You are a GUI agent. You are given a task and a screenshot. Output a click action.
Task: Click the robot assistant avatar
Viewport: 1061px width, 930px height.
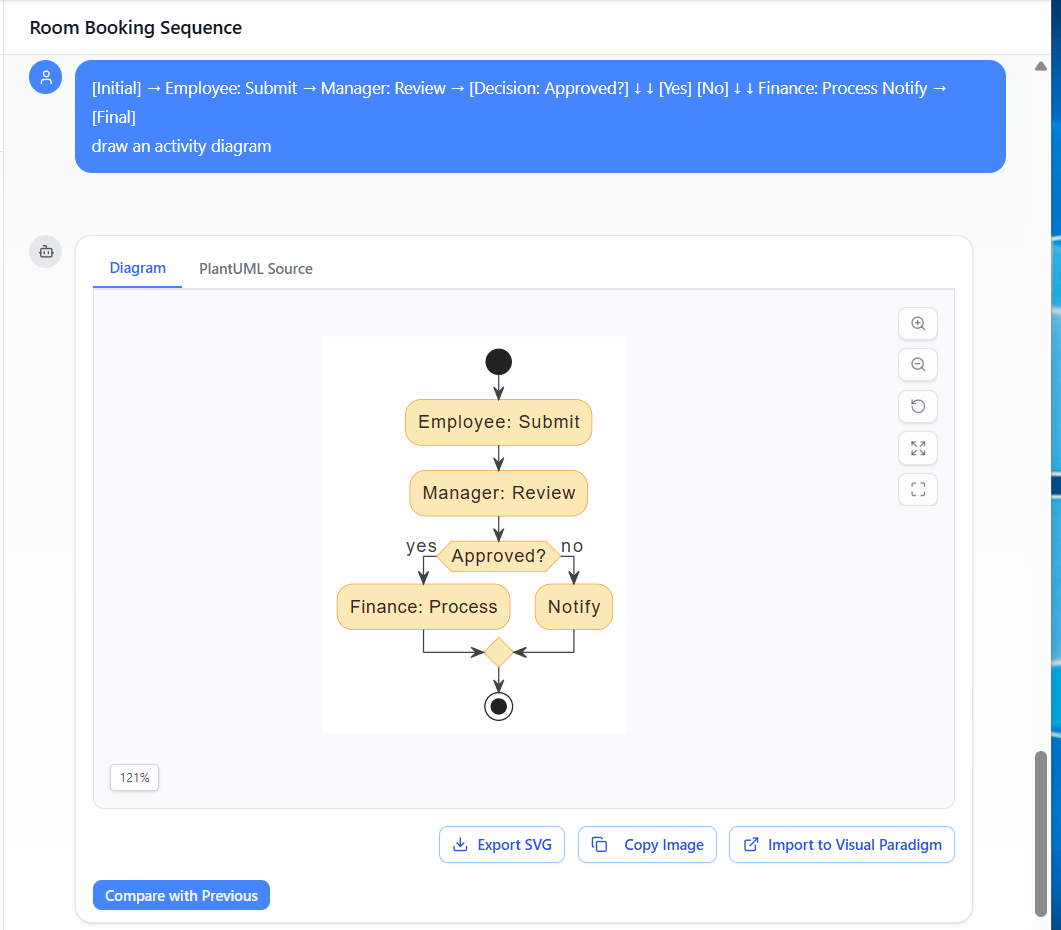45,251
